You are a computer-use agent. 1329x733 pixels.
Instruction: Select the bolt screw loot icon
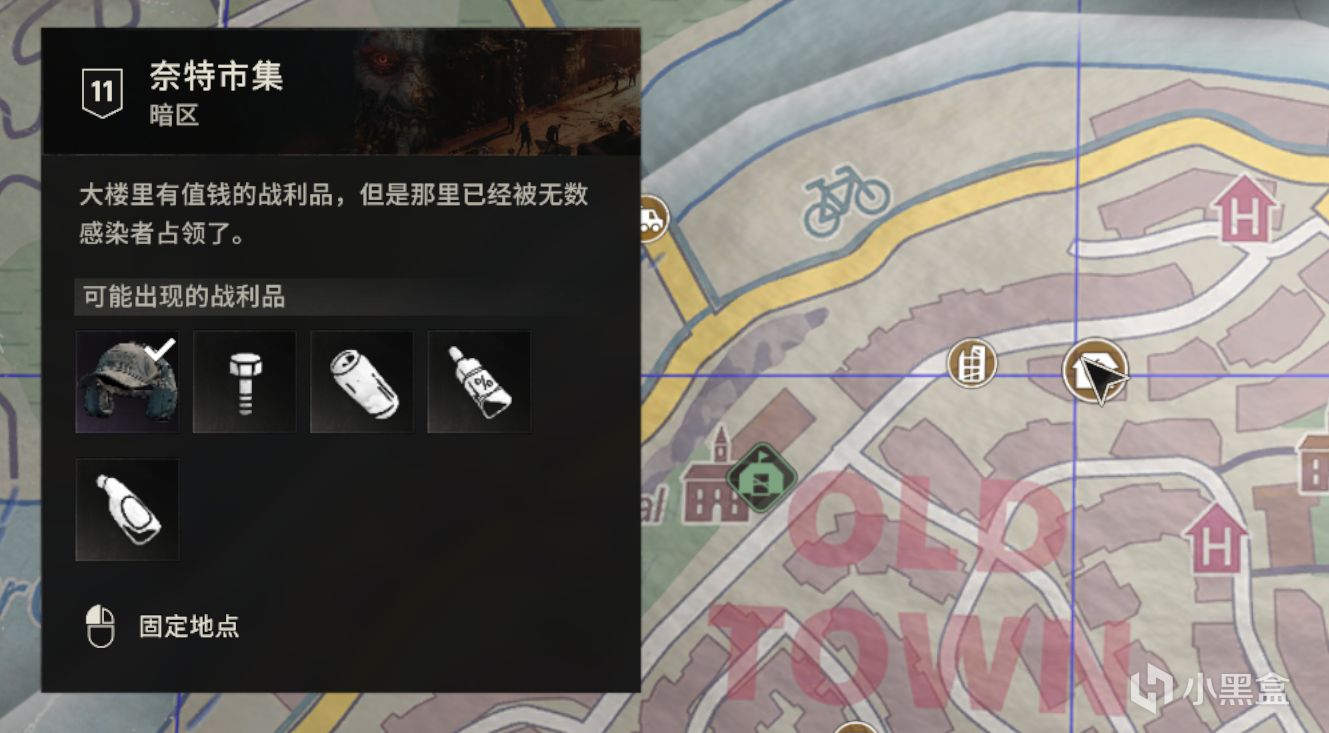pyautogui.click(x=245, y=382)
